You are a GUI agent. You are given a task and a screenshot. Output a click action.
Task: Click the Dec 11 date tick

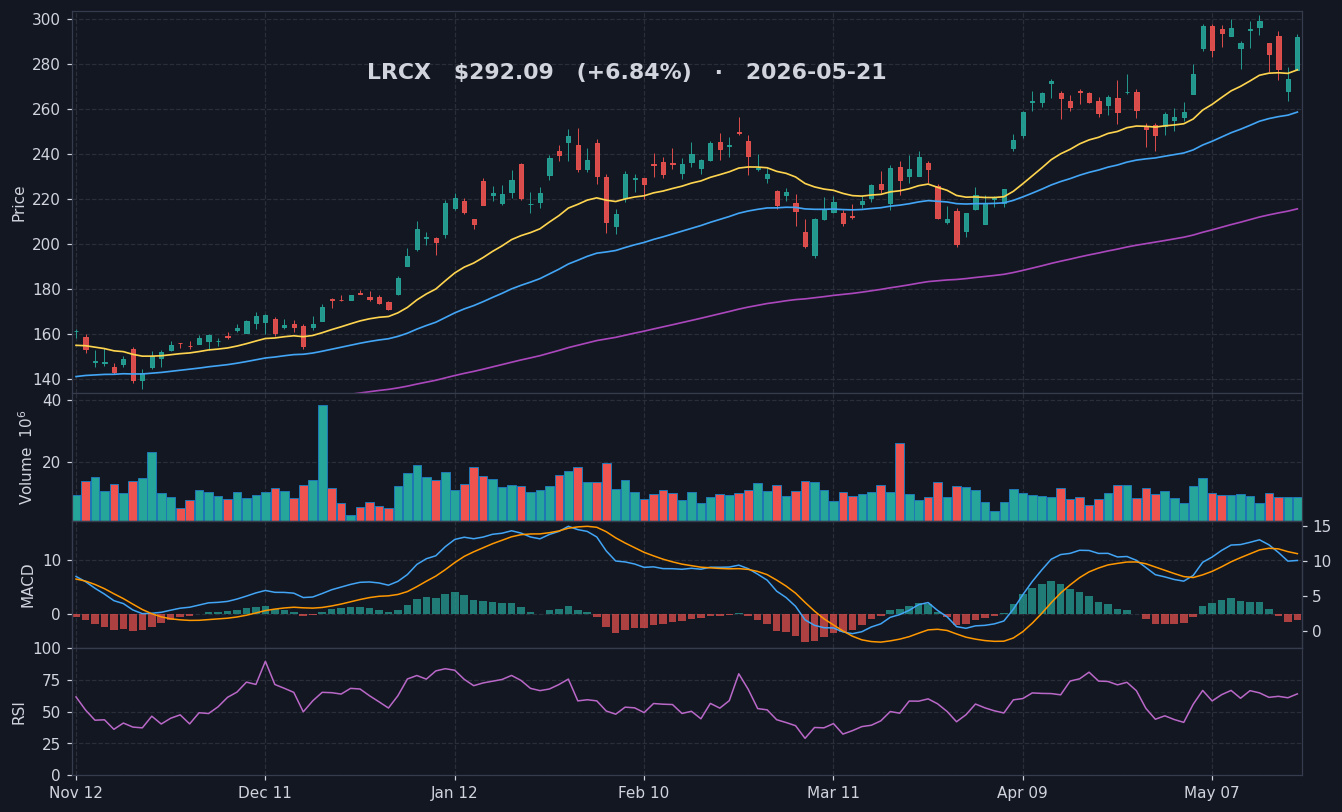pos(265,793)
